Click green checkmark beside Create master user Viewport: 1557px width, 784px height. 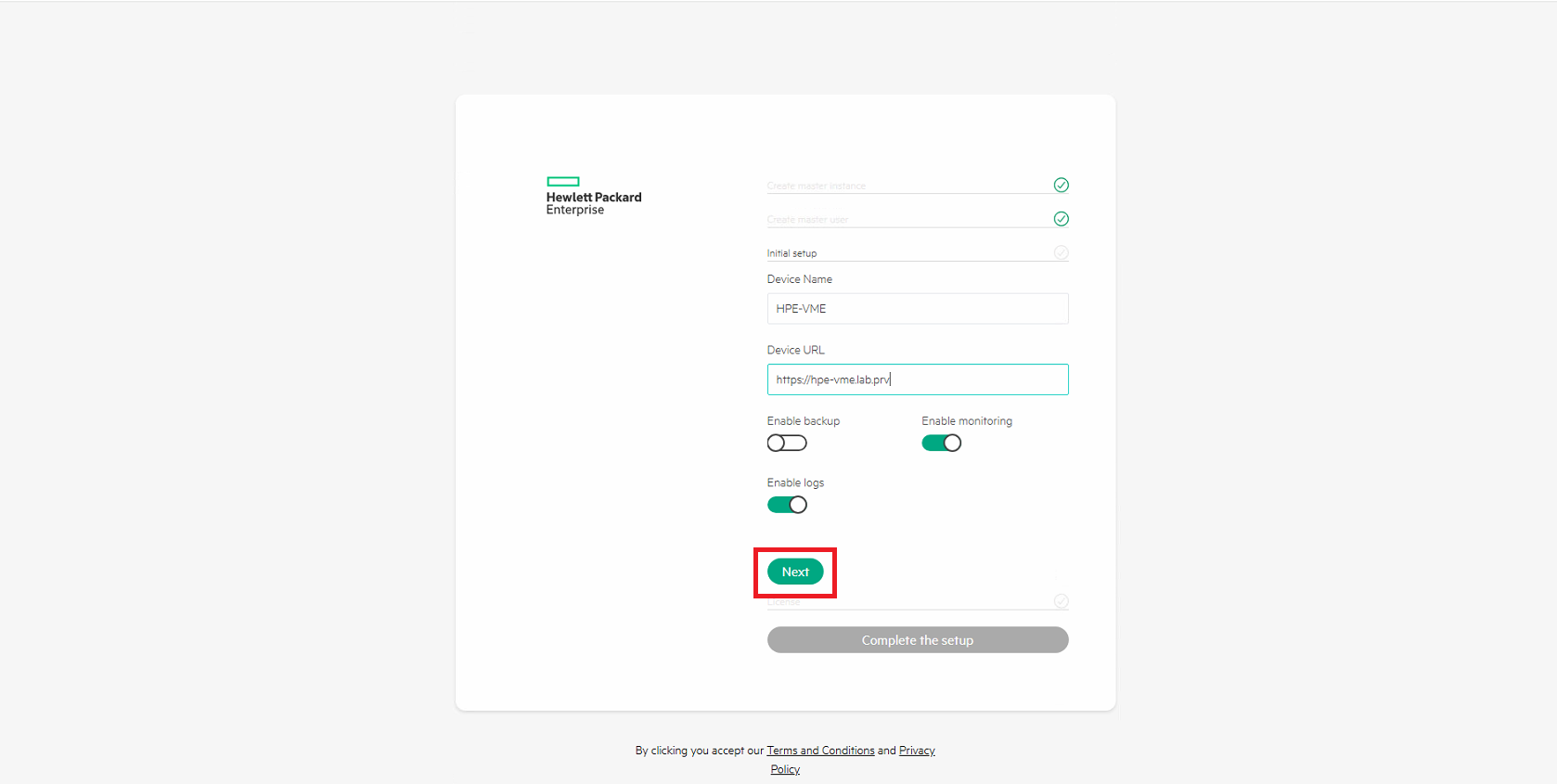pos(1061,219)
